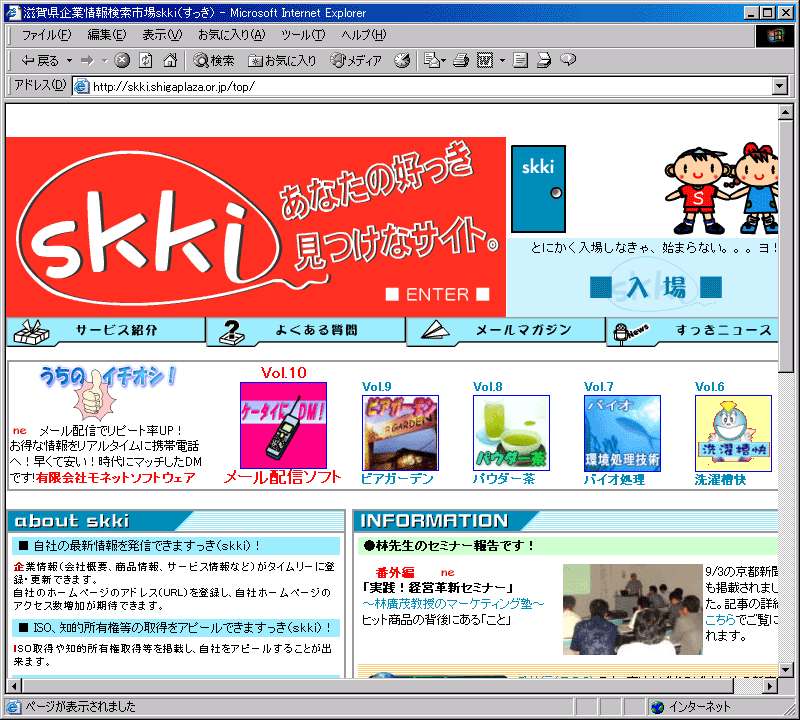Click the vertical scrollbar thumb
The width and height of the screenshot is (800, 720).
tap(785, 246)
